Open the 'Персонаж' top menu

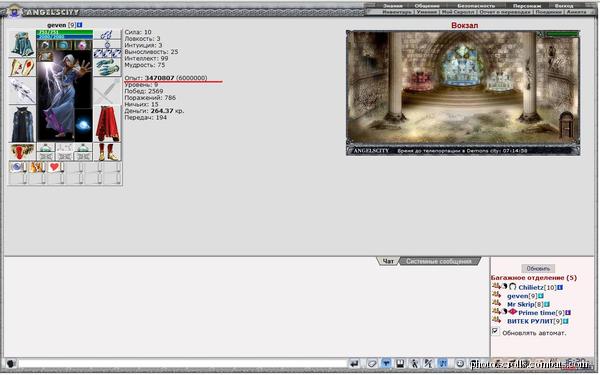pyautogui.click(x=527, y=6)
